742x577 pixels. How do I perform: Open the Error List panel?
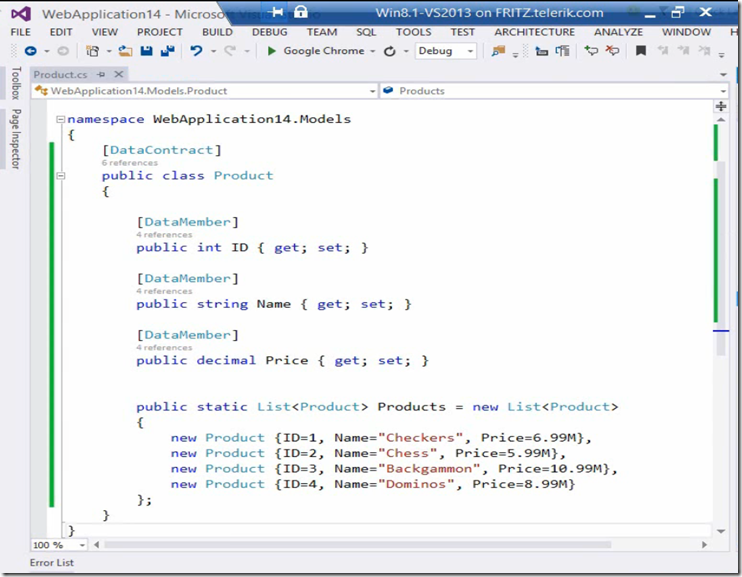pos(52,562)
